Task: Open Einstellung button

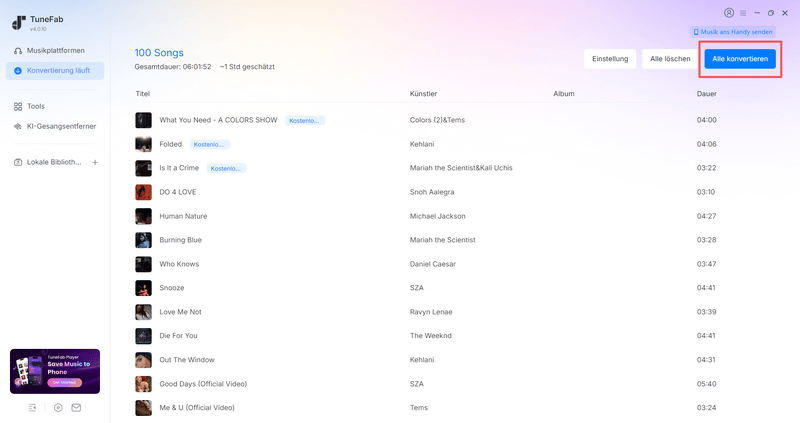Action: coord(610,59)
